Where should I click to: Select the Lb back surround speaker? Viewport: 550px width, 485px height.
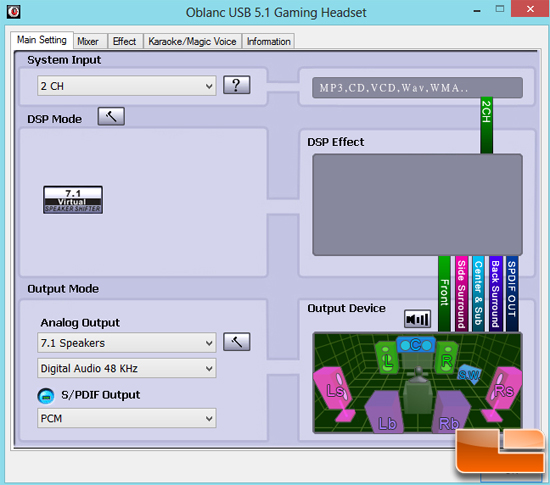(x=385, y=412)
